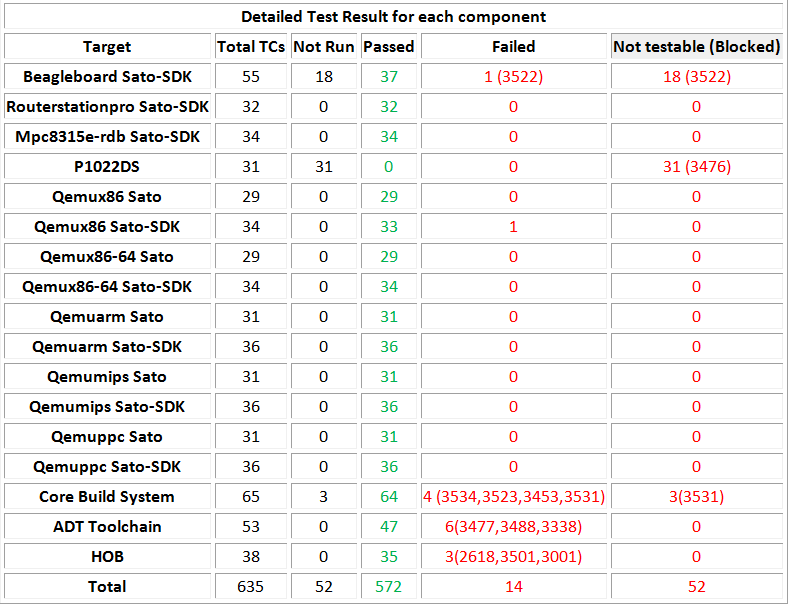This screenshot has width=791, height=607.
Task: Click the blocked entry '18 (3522)'
Action: [696, 77]
